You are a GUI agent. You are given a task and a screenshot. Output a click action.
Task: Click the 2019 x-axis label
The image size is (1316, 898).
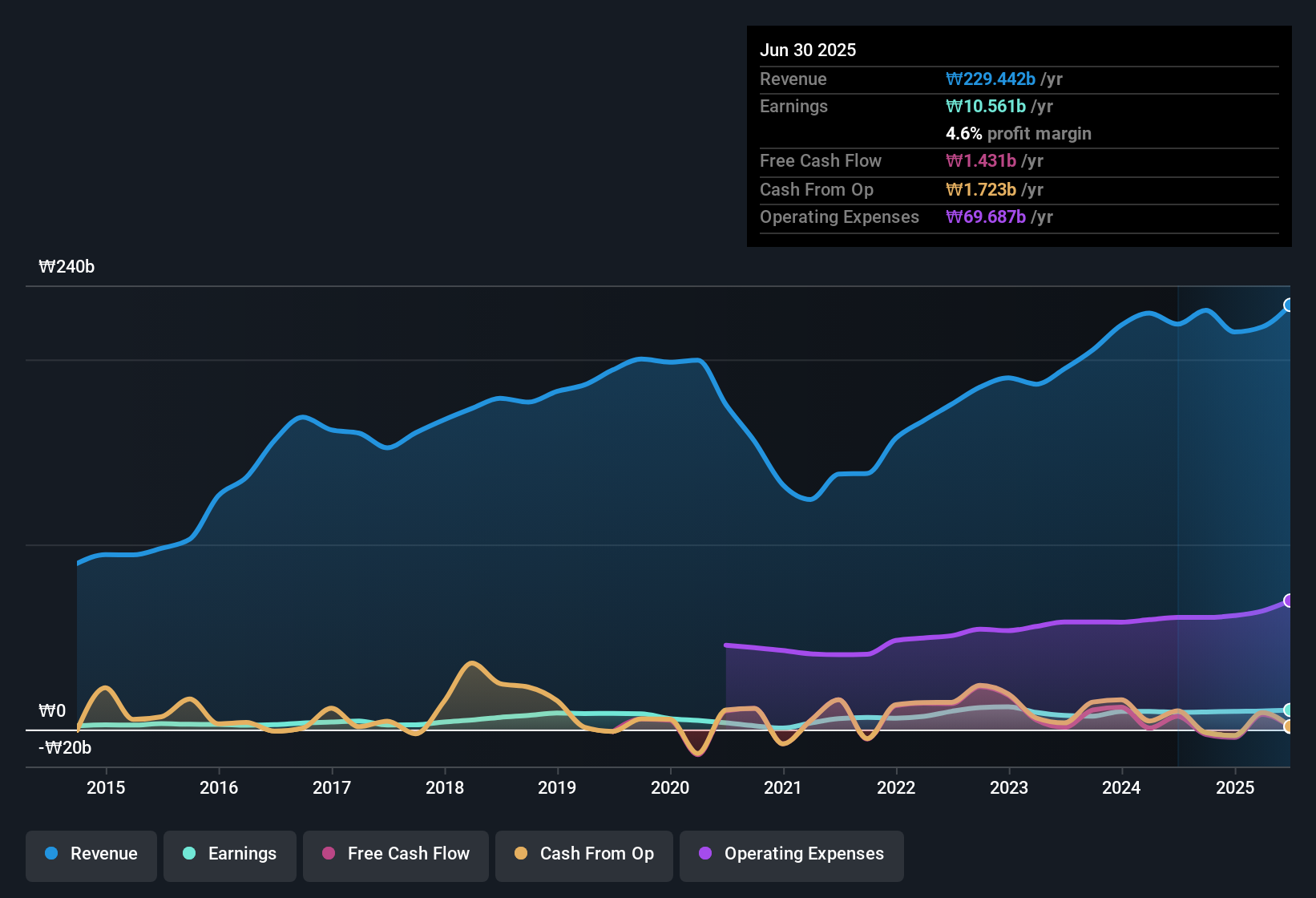pyautogui.click(x=557, y=787)
